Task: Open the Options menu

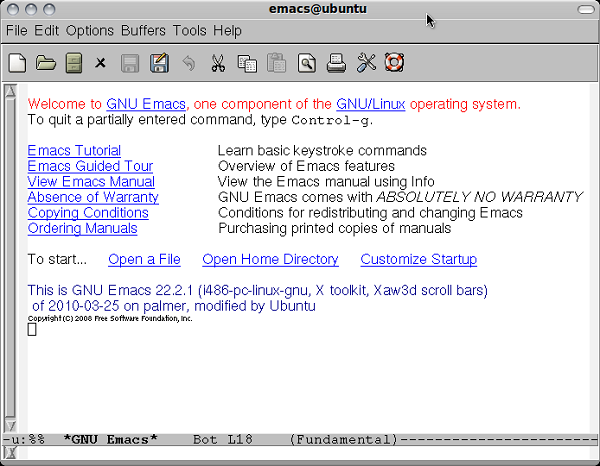Action: [90, 31]
